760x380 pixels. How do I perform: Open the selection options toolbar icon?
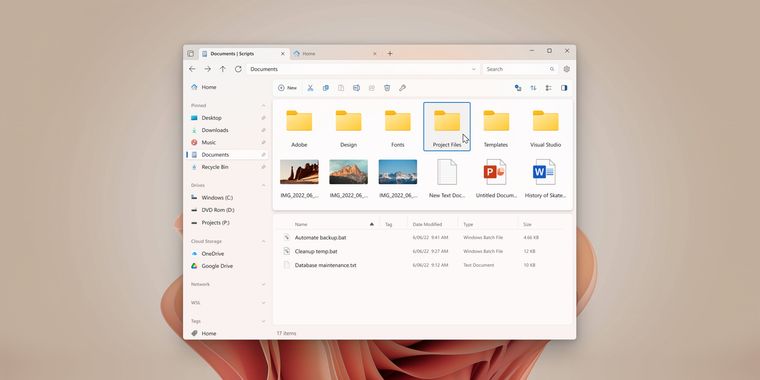518,88
